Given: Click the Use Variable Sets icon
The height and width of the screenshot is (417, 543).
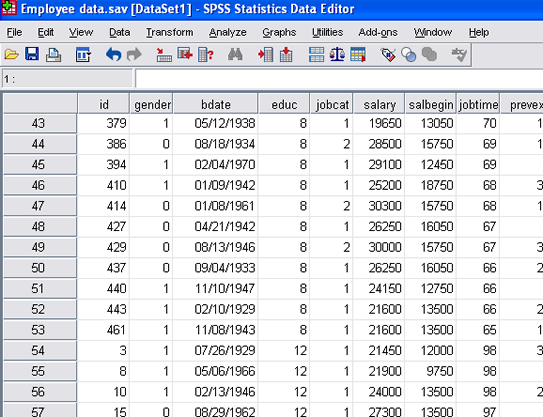Looking at the screenshot, I should point(409,55).
